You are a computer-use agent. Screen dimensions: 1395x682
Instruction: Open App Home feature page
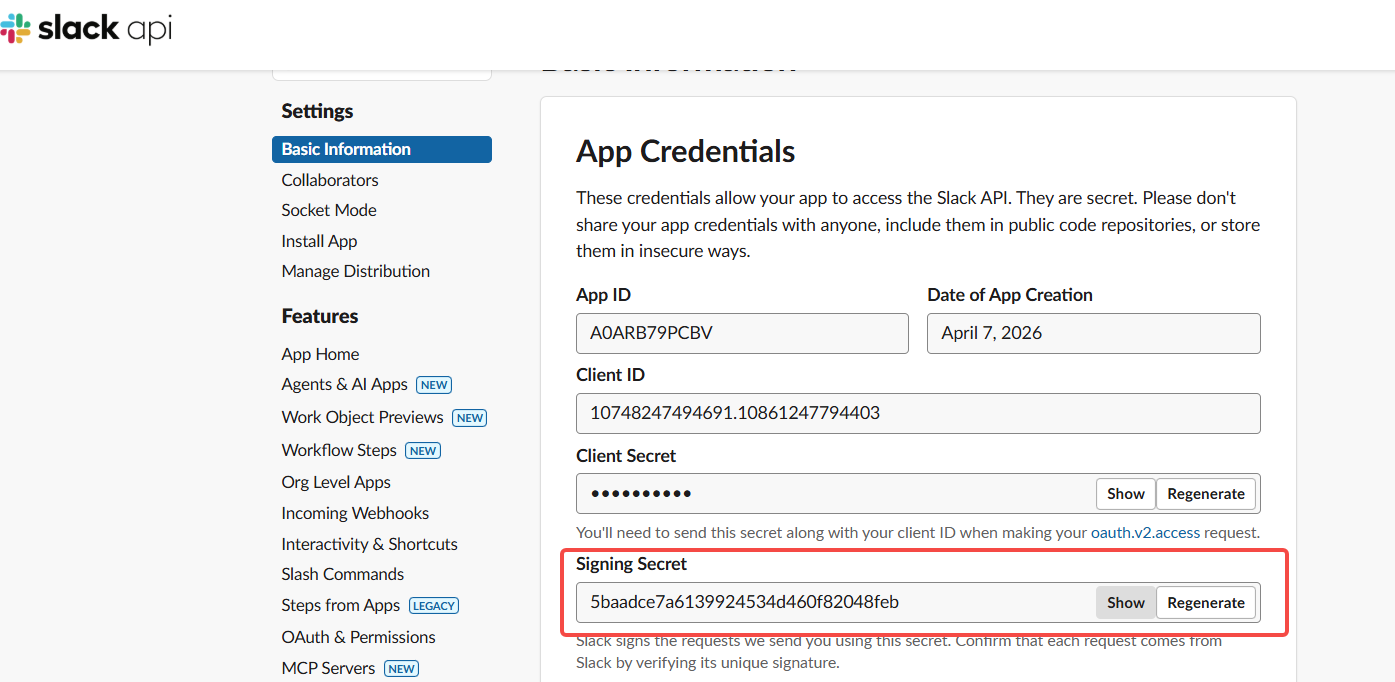320,354
